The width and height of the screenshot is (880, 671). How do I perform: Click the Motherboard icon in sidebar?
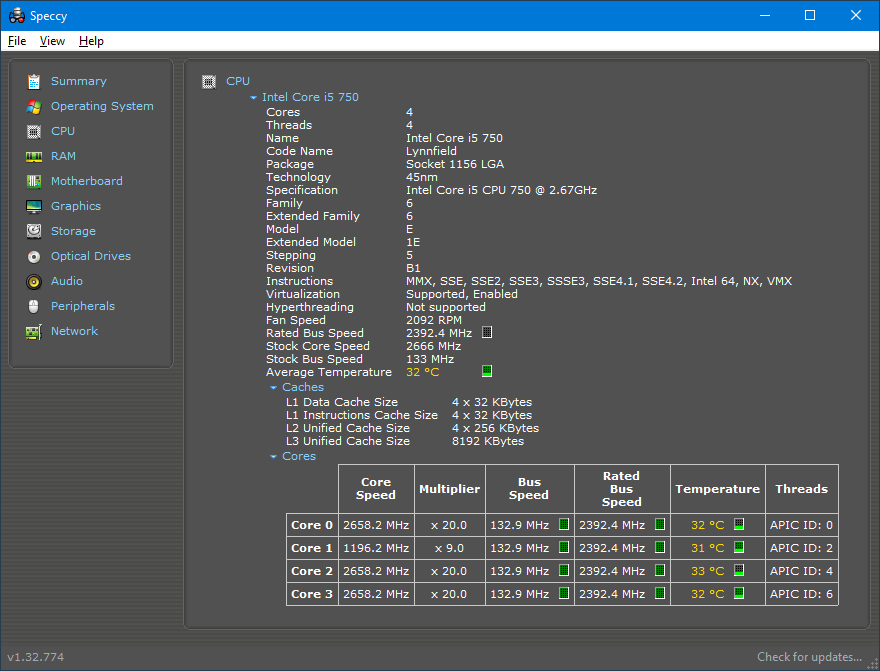[x=34, y=181]
